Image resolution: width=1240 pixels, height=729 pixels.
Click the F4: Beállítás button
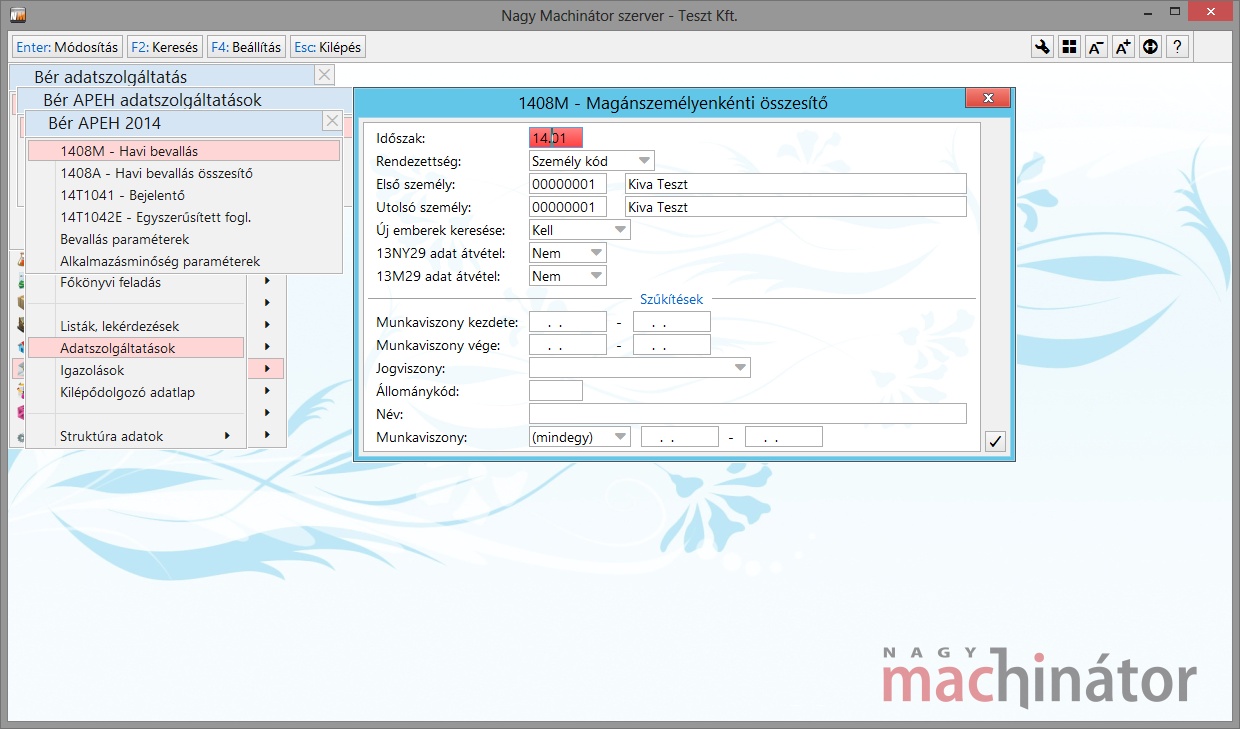247,47
